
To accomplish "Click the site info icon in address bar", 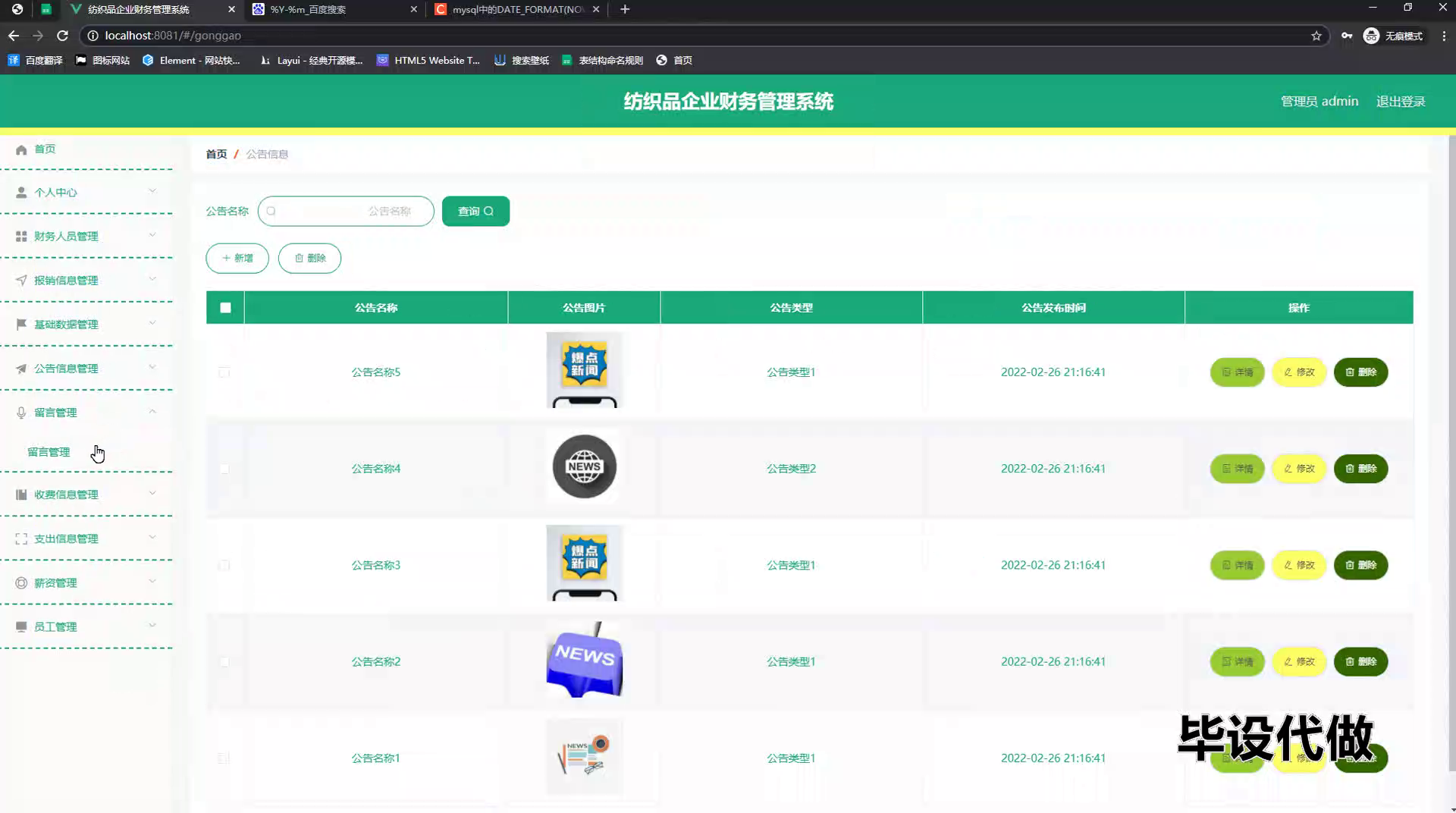I will [93, 36].
